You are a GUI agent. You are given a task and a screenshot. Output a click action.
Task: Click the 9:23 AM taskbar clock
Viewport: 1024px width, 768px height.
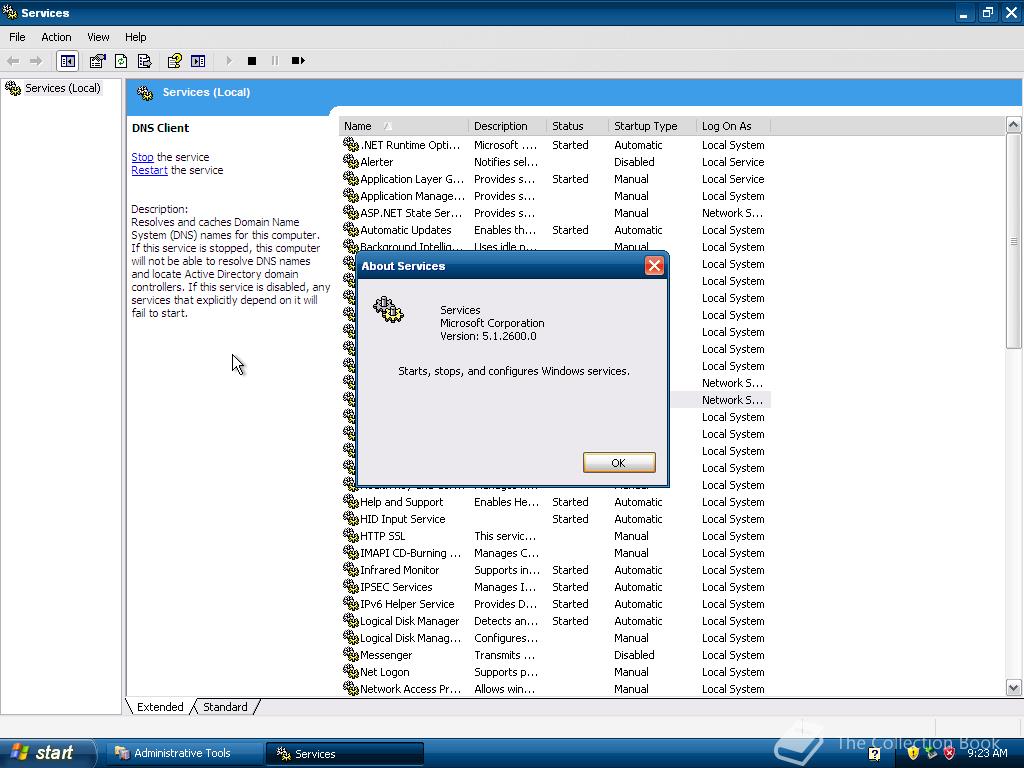(x=987, y=753)
